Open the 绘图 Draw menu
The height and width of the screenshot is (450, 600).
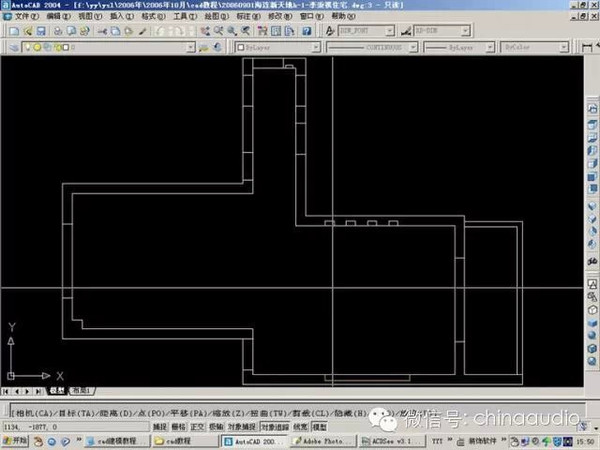point(217,16)
